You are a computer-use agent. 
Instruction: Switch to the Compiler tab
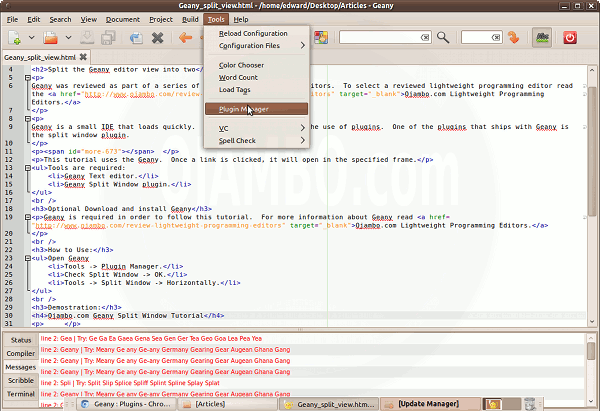coord(21,353)
